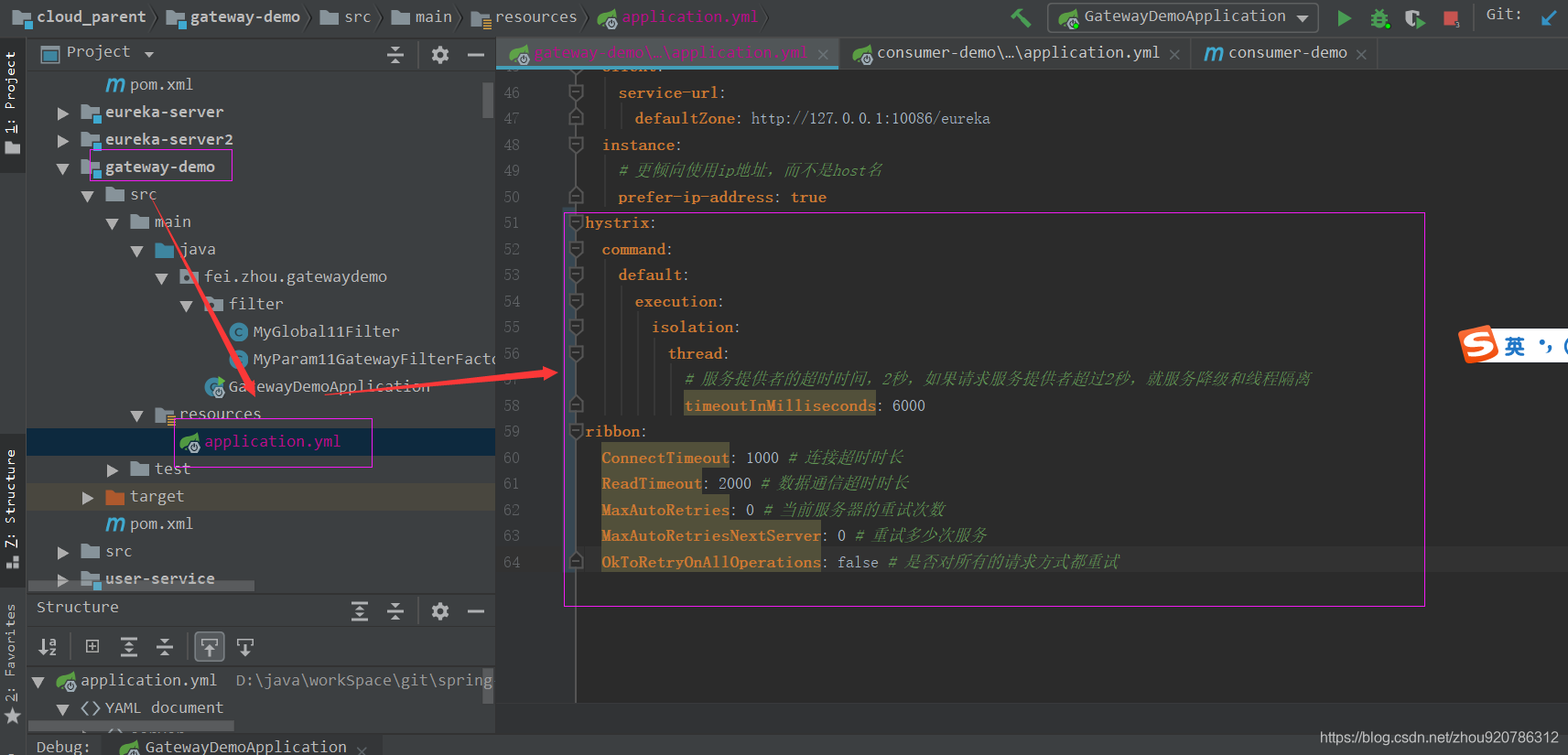Click the plus-box icon in Structure toolbar
The image size is (1568, 755).
point(92,646)
